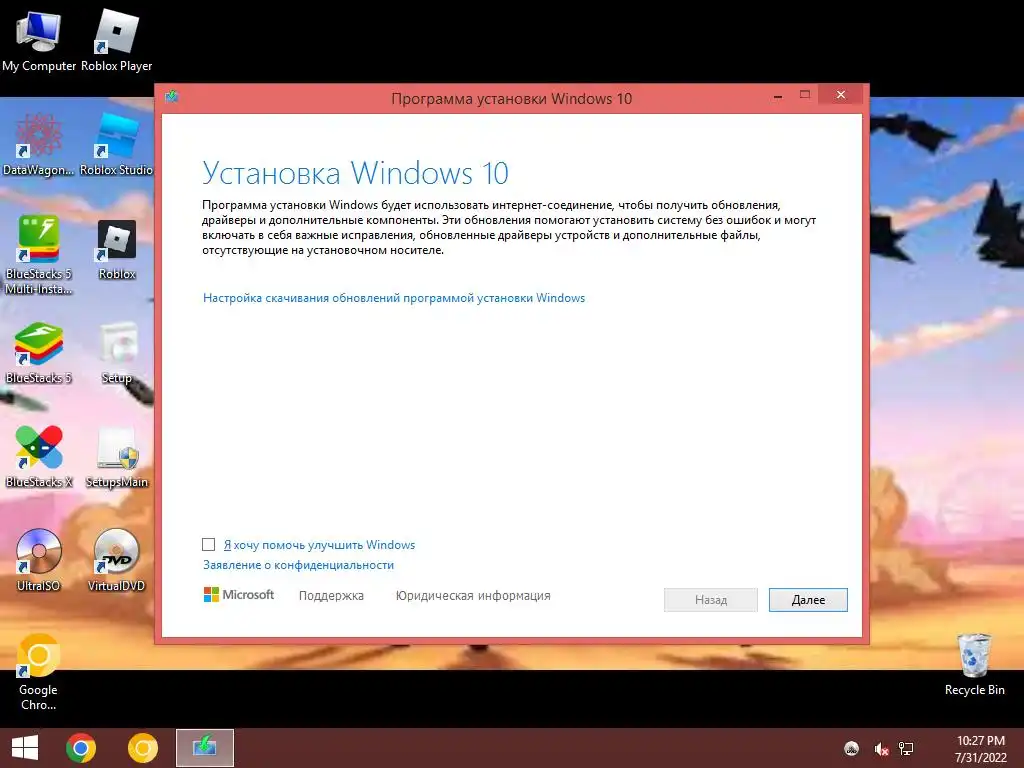
Task: Open Roblox Studio shortcut
Action: pyautogui.click(x=116, y=144)
